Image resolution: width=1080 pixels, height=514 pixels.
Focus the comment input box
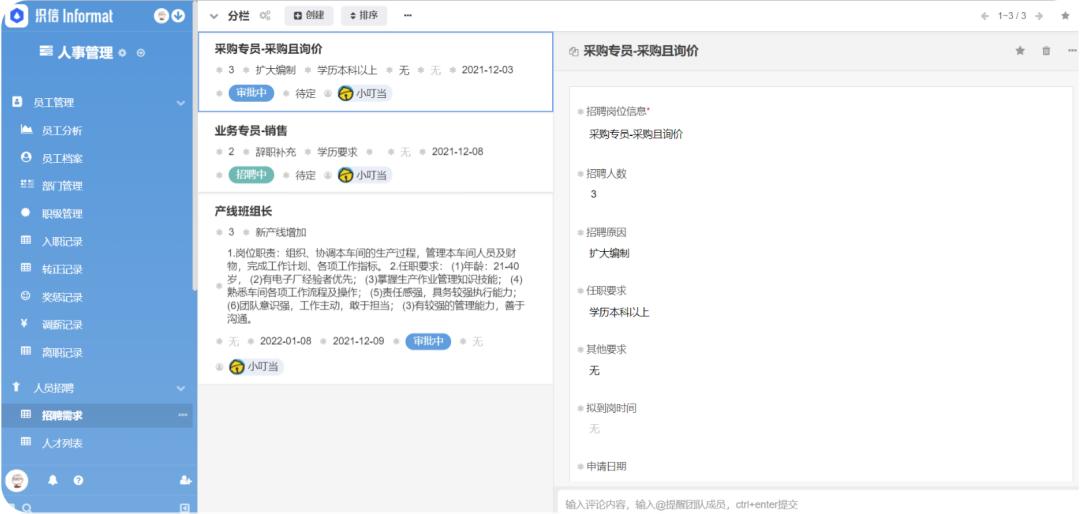(x=817, y=504)
